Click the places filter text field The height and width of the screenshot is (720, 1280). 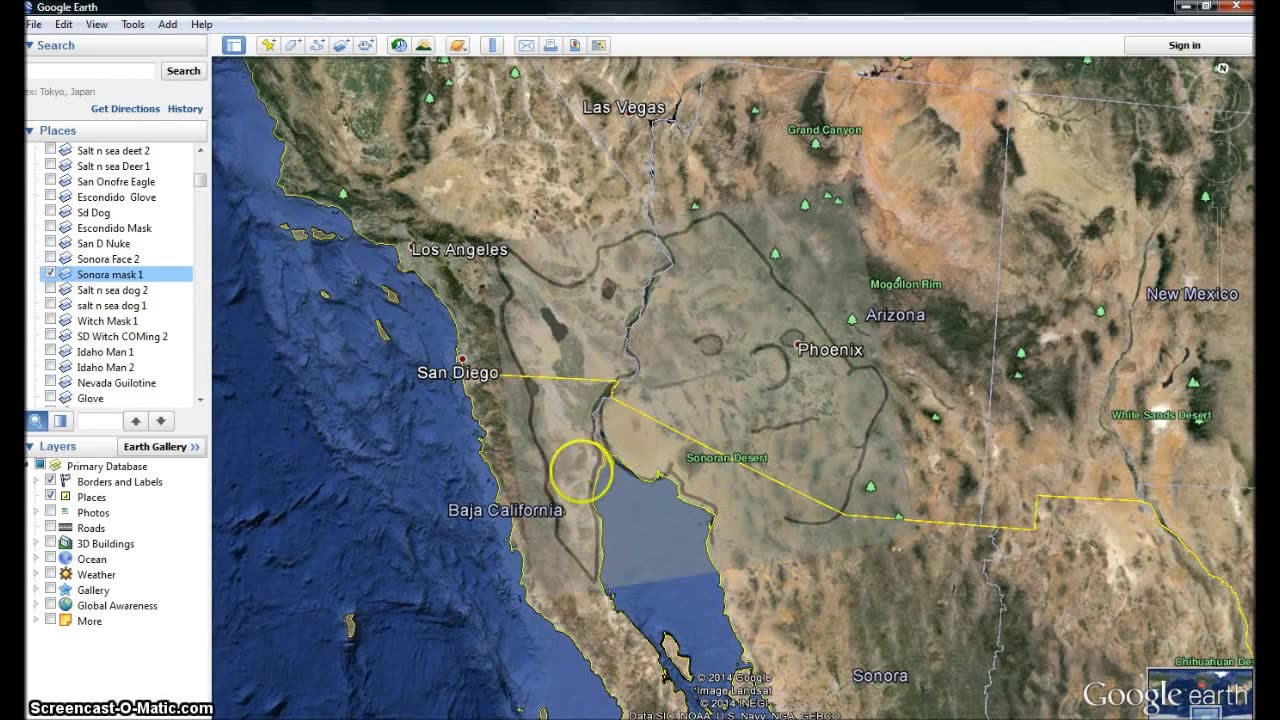point(99,421)
